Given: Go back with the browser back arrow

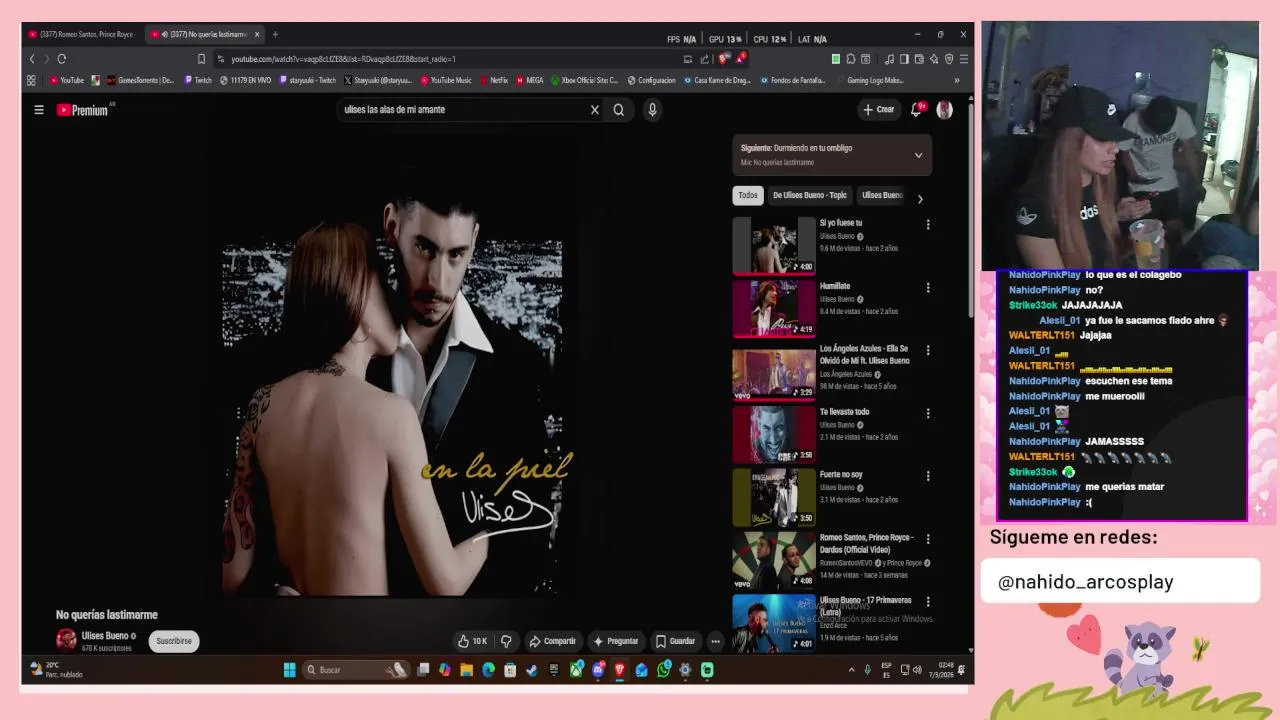Looking at the screenshot, I should point(31,59).
